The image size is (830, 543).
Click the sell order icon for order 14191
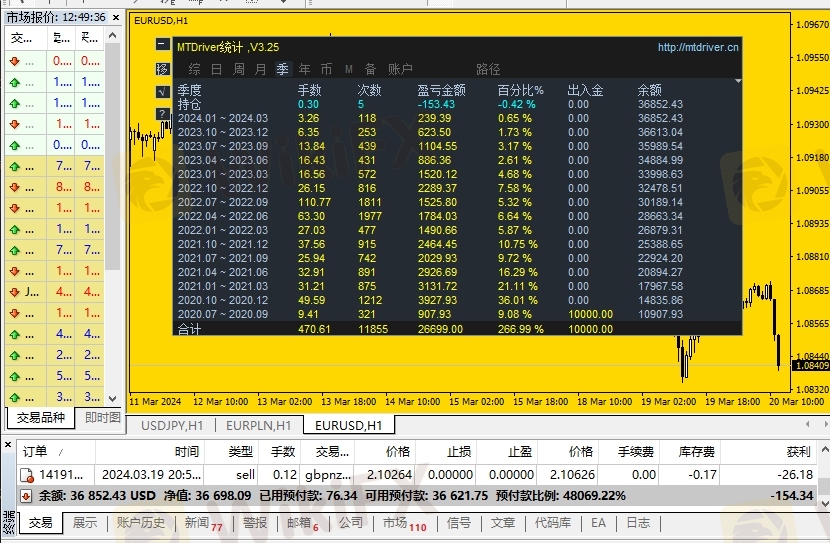coord(26,475)
